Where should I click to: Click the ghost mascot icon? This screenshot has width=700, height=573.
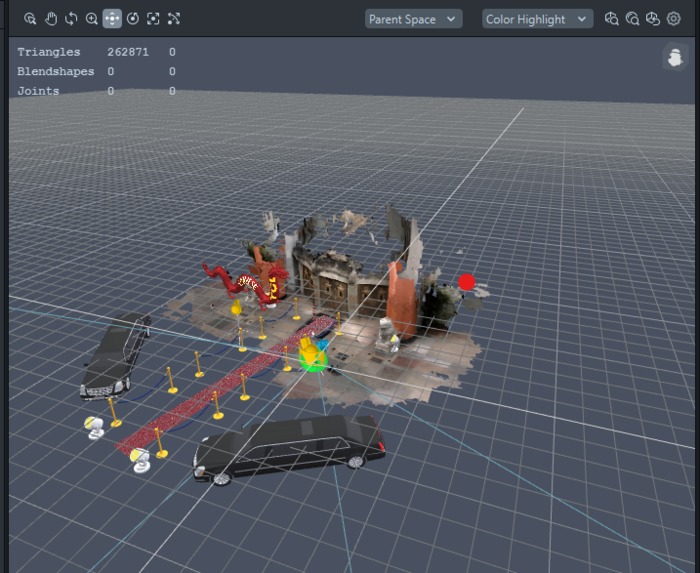pos(675,57)
